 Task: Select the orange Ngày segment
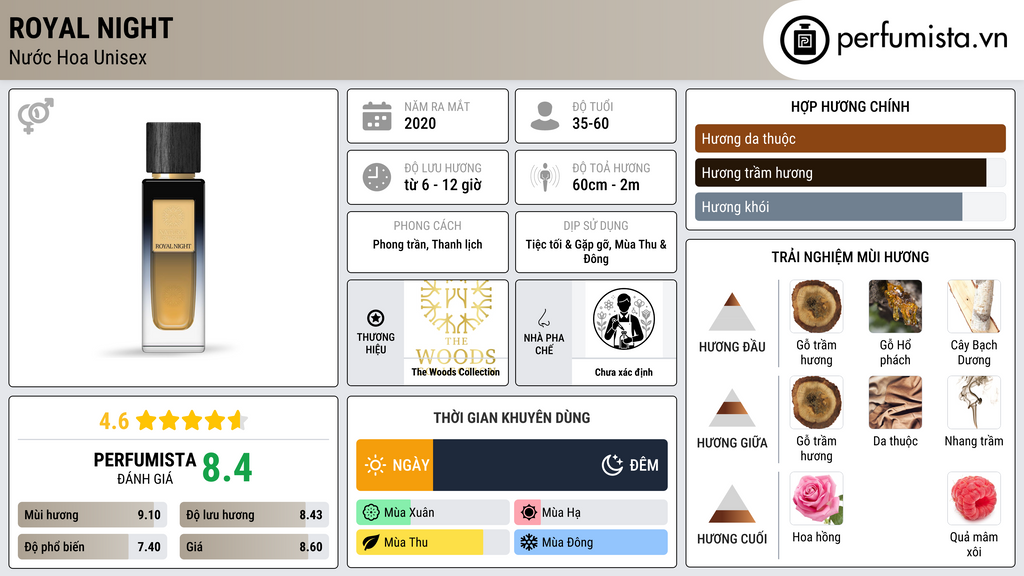point(394,465)
